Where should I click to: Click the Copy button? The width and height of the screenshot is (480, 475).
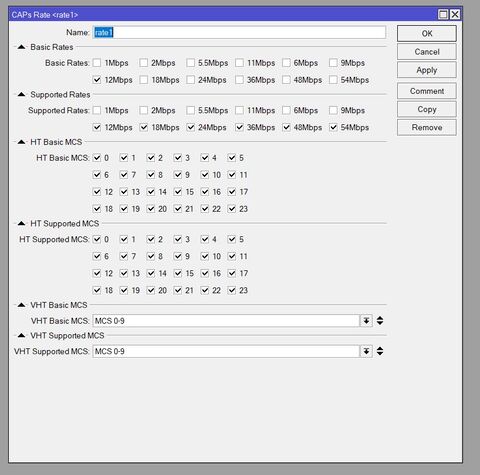(x=427, y=109)
